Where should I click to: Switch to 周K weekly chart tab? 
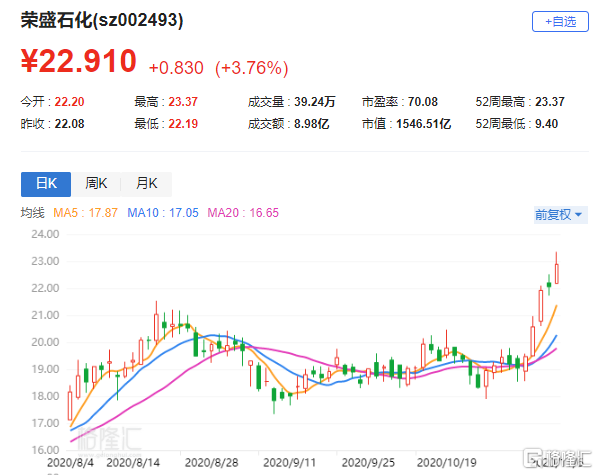(96, 184)
